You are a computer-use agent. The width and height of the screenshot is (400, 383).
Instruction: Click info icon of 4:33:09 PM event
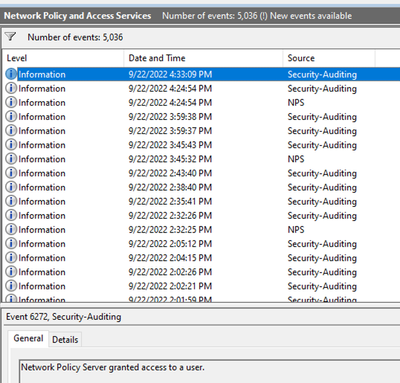(x=11, y=74)
